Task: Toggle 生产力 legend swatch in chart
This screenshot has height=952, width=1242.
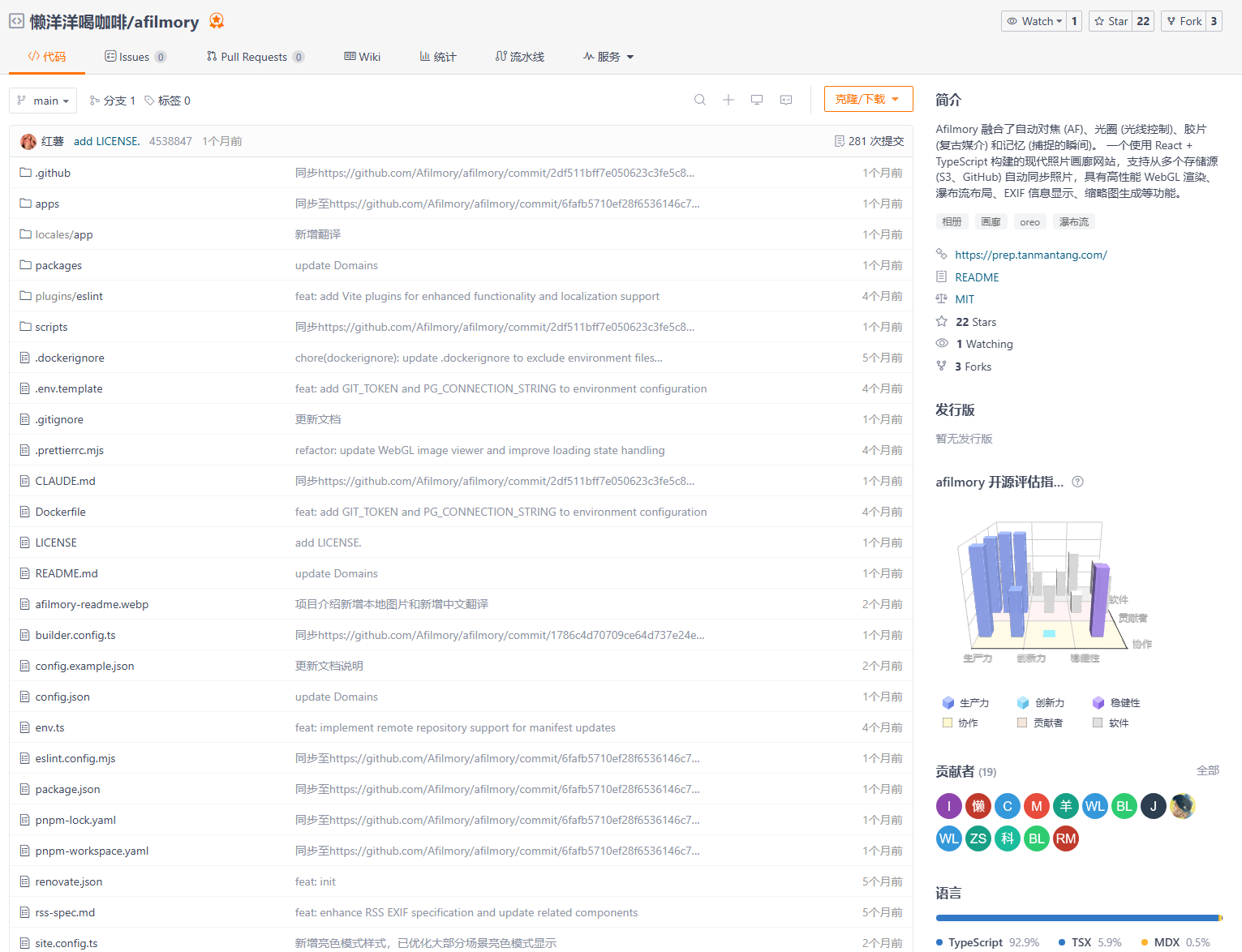Action: [x=948, y=703]
